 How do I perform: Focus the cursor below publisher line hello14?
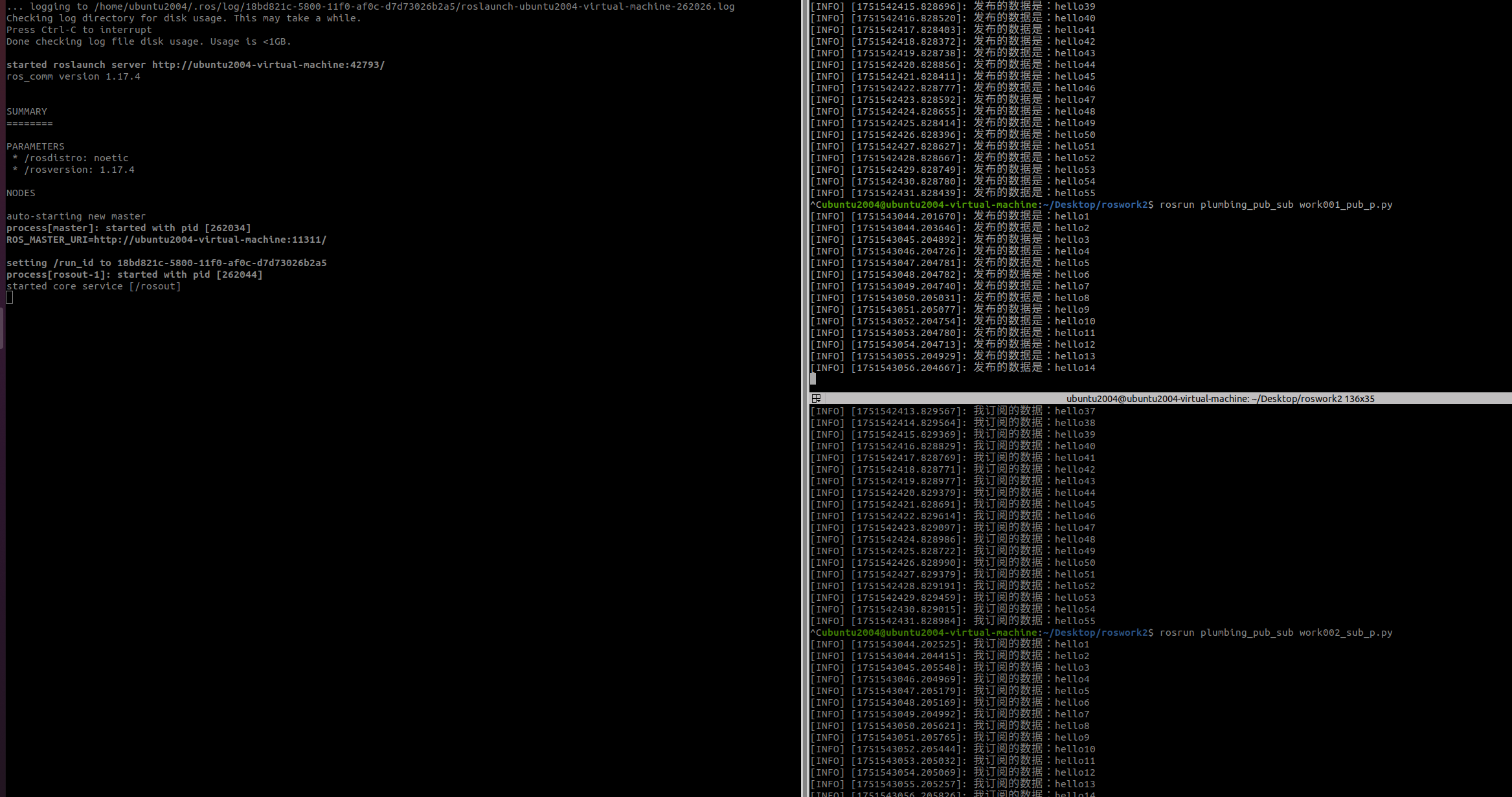click(813, 379)
